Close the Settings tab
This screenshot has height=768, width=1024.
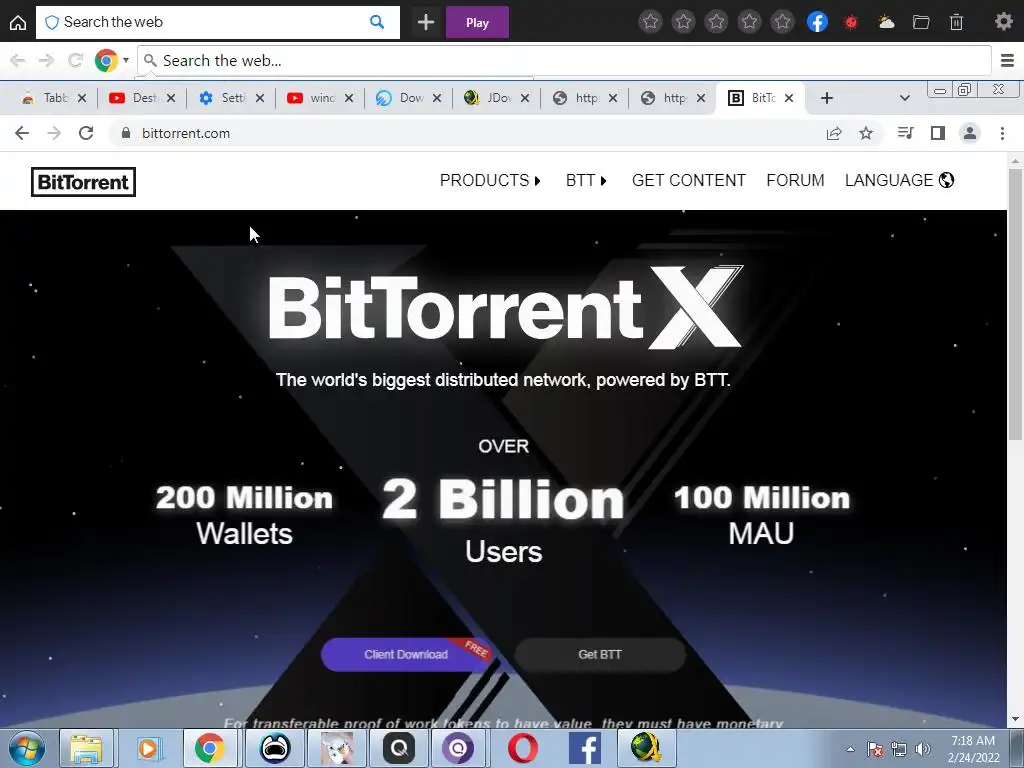[x=260, y=98]
